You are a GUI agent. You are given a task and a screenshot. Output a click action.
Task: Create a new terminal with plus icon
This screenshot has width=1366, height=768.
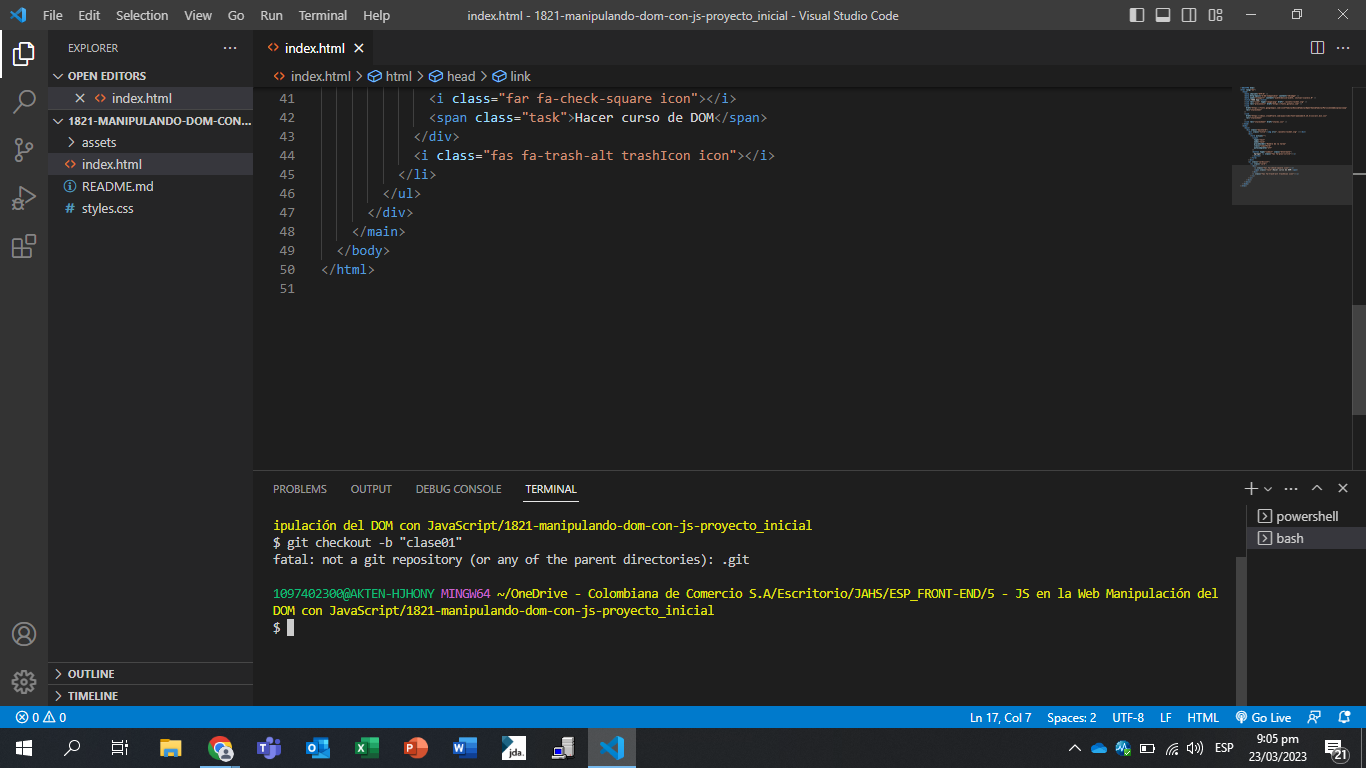tap(1250, 489)
